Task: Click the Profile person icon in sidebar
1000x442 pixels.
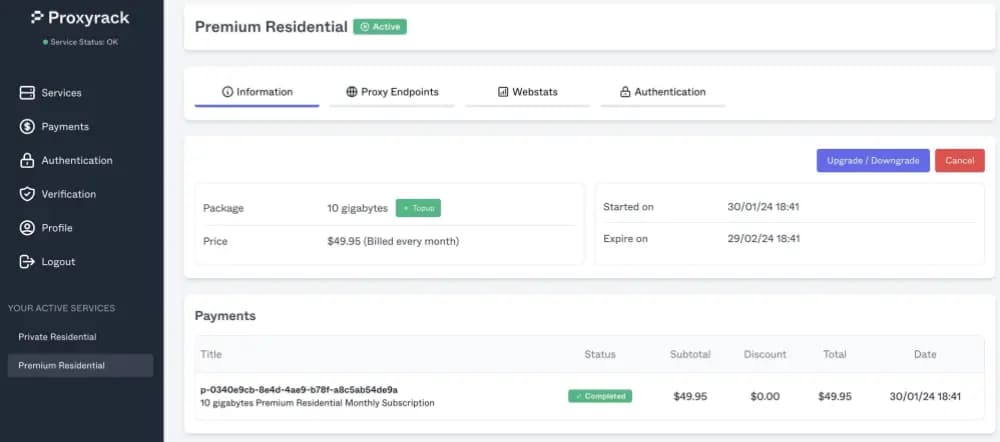Action: 27,228
